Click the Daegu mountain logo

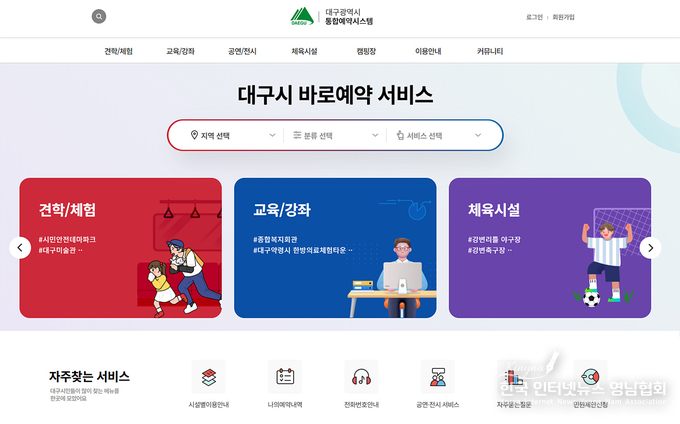click(302, 16)
